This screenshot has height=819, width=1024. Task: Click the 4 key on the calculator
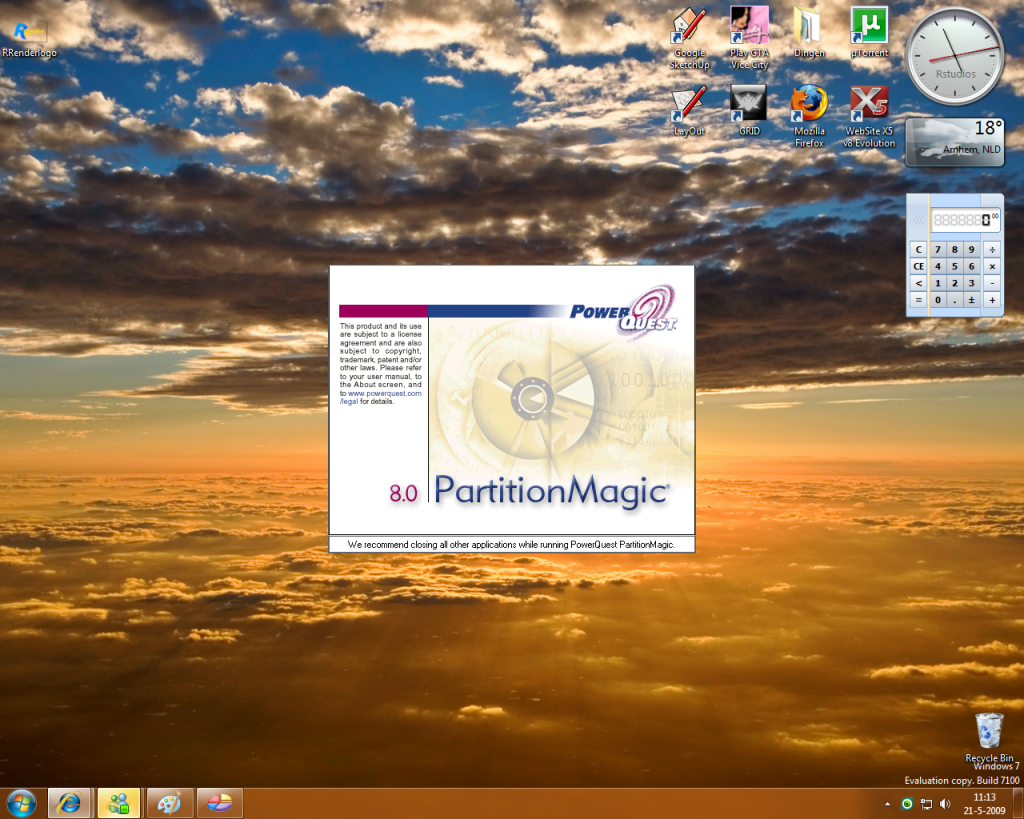pyautogui.click(x=938, y=266)
